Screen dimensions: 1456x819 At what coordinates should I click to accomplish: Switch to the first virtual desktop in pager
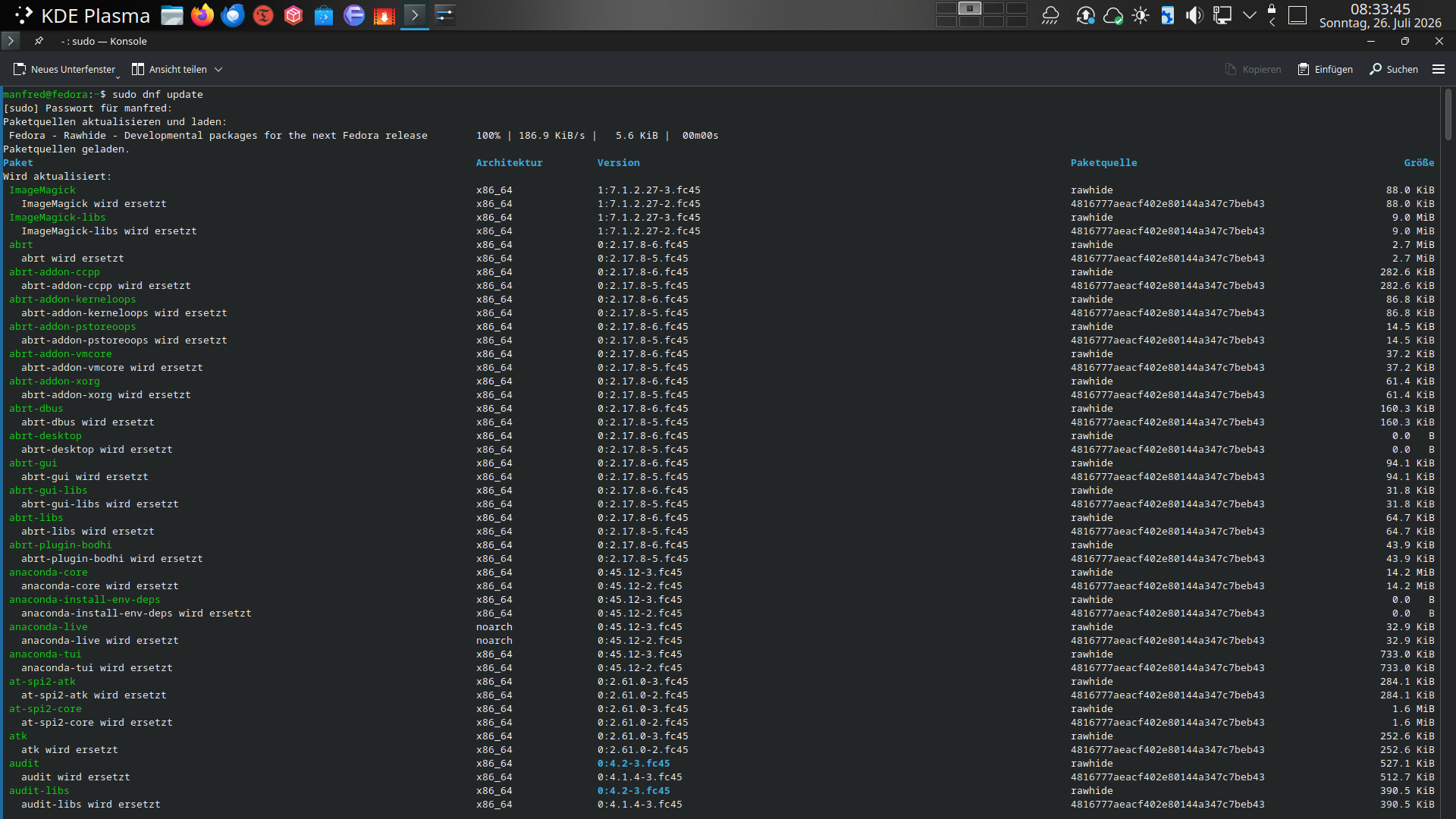946,8
